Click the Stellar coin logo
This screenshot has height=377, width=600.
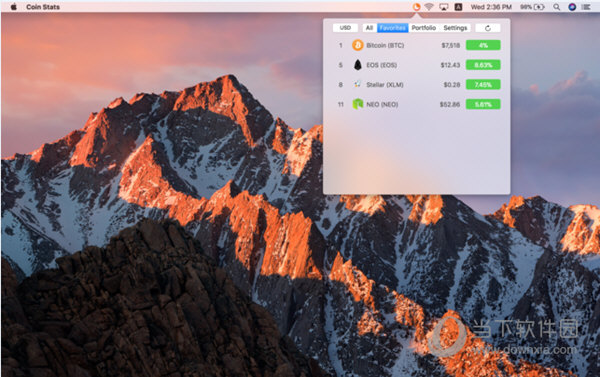pos(357,84)
